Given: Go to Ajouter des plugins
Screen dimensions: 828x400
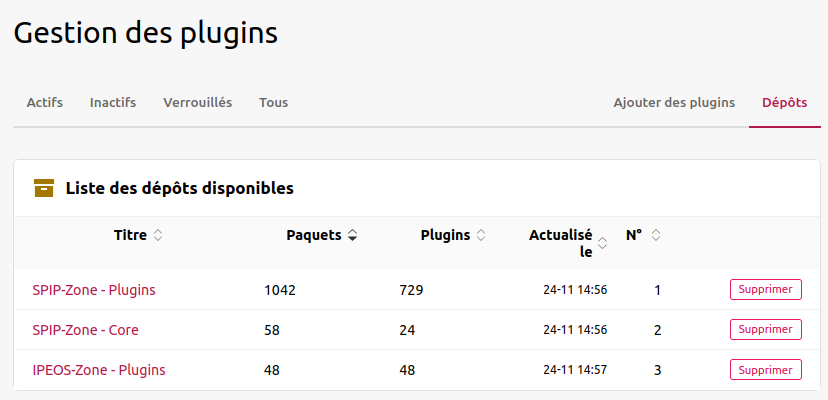Looking at the screenshot, I should 674,102.
